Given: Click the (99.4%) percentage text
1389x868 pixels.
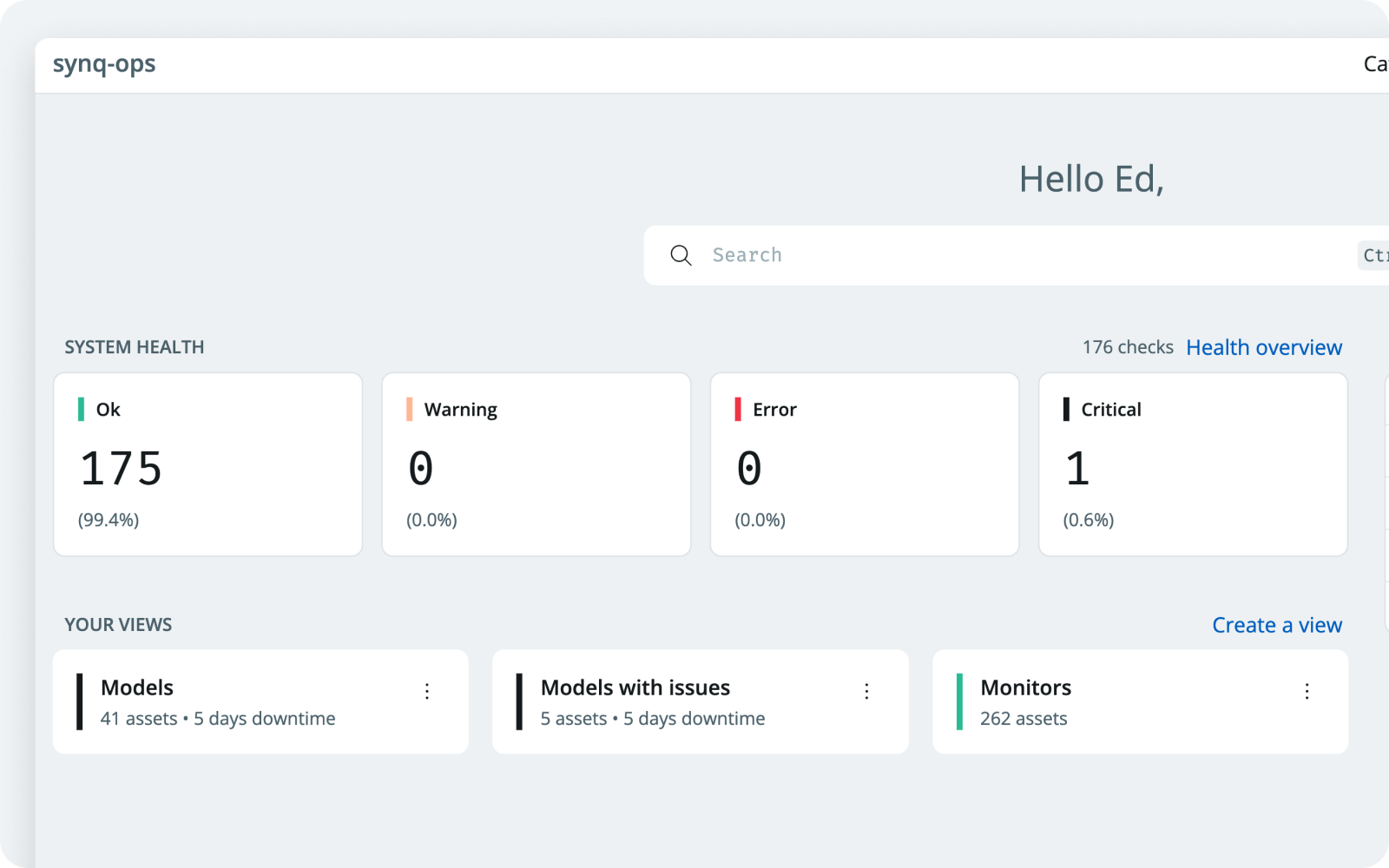Looking at the screenshot, I should pos(109,520).
